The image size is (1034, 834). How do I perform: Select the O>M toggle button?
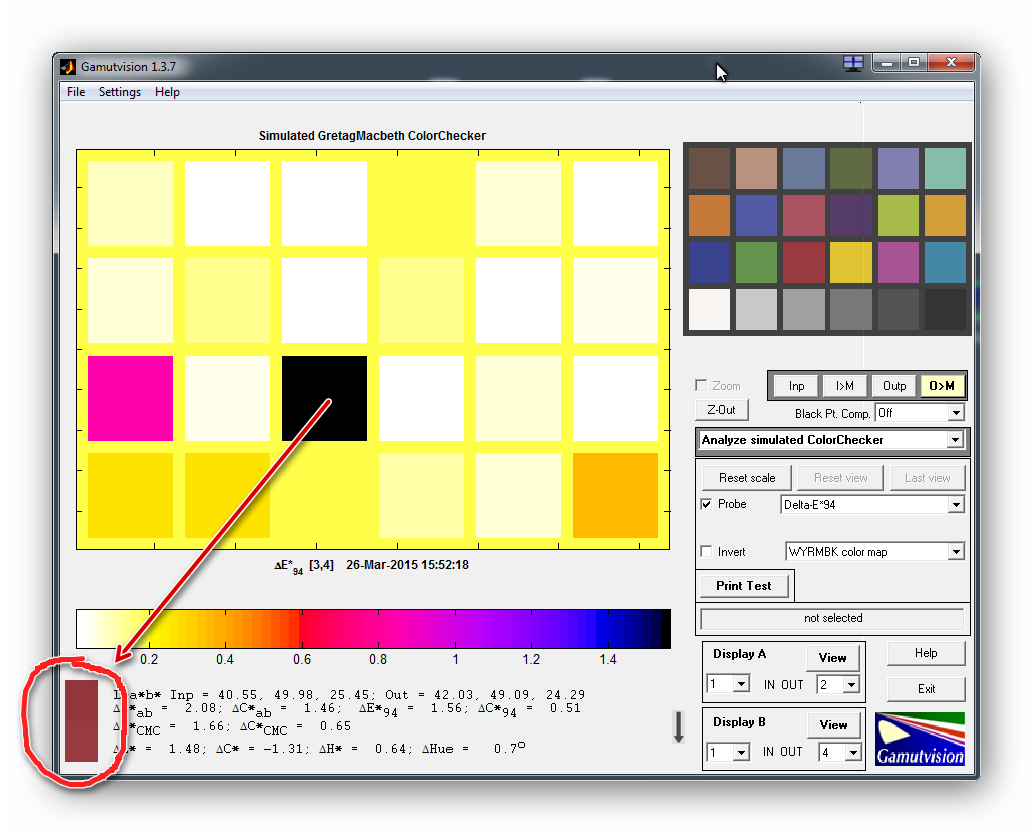coord(941,386)
